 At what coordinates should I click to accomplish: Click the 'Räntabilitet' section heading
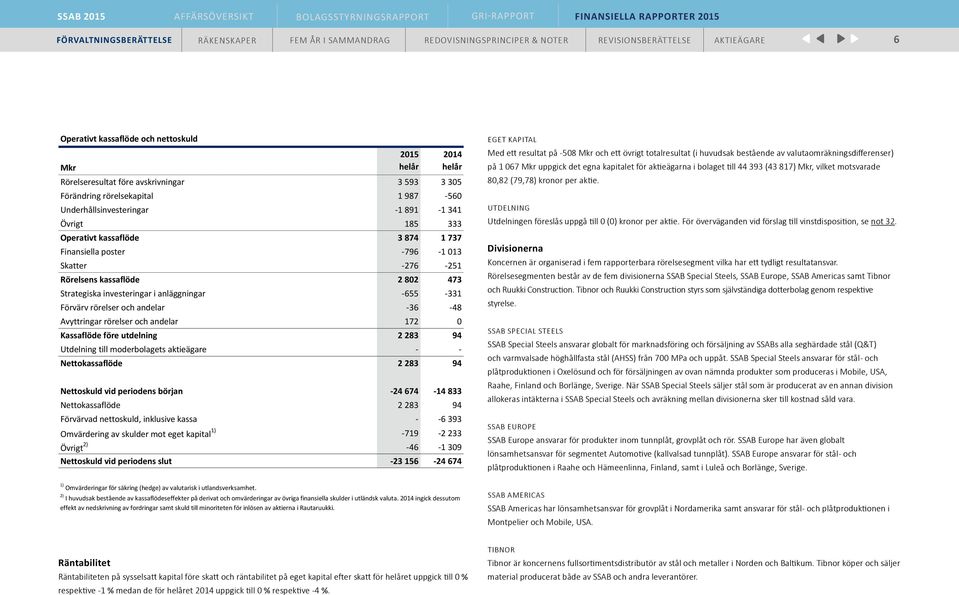(84, 563)
